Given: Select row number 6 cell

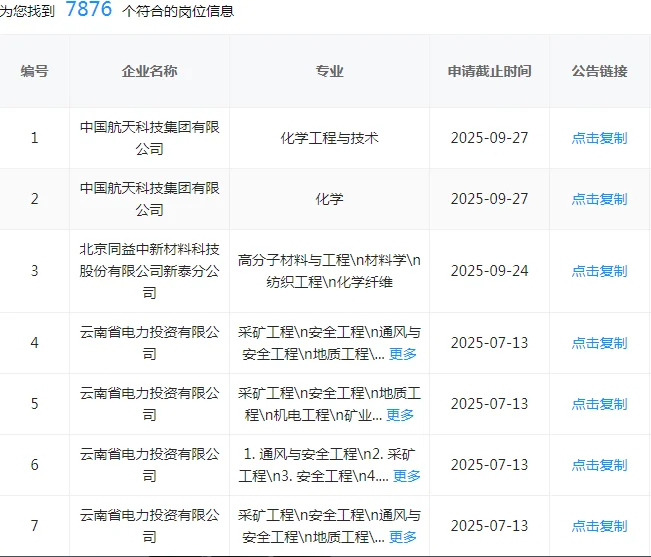Looking at the screenshot, I should [x=34, y=465].
